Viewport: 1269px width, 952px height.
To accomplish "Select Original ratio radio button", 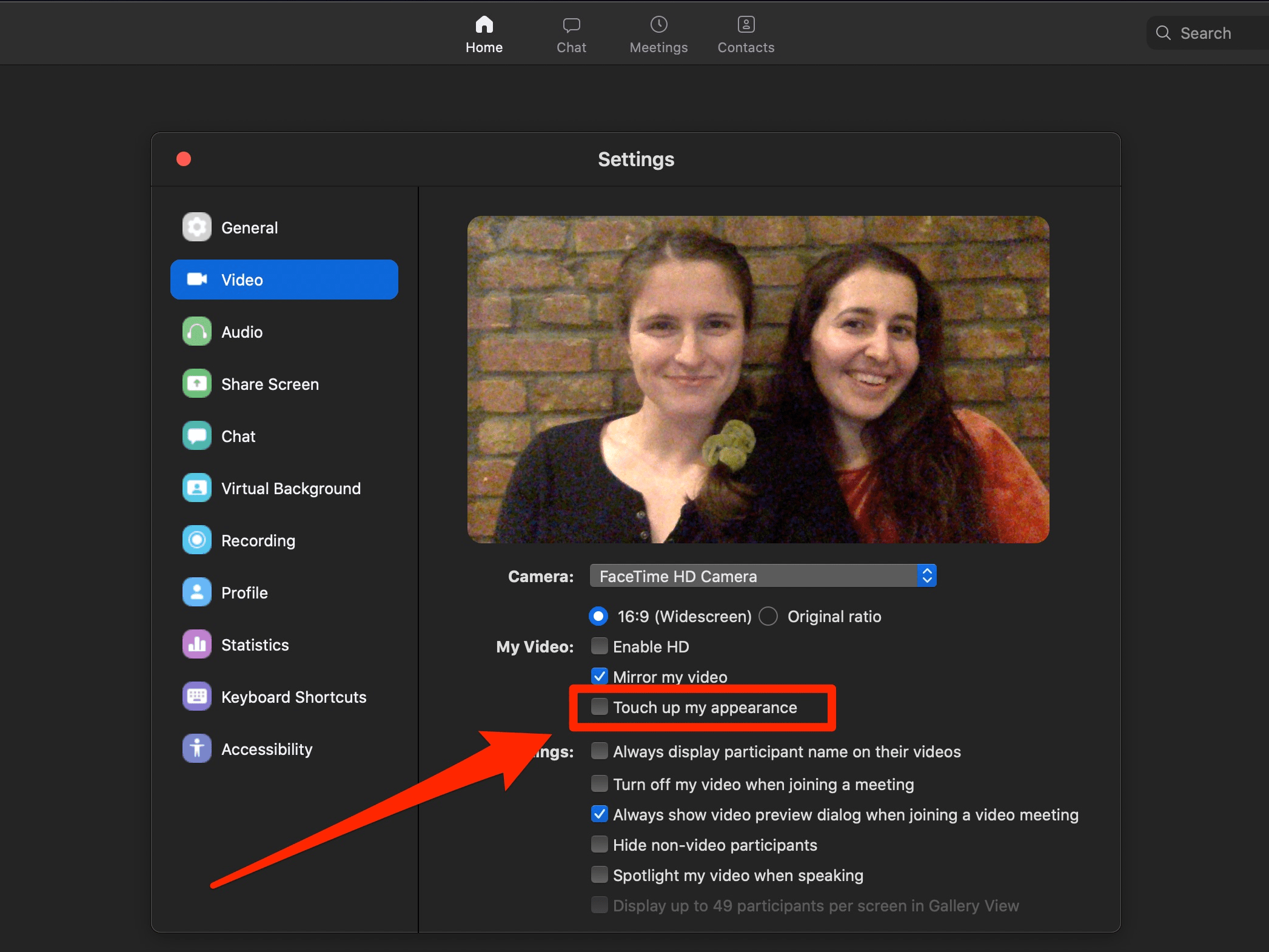I will [768, 616].
